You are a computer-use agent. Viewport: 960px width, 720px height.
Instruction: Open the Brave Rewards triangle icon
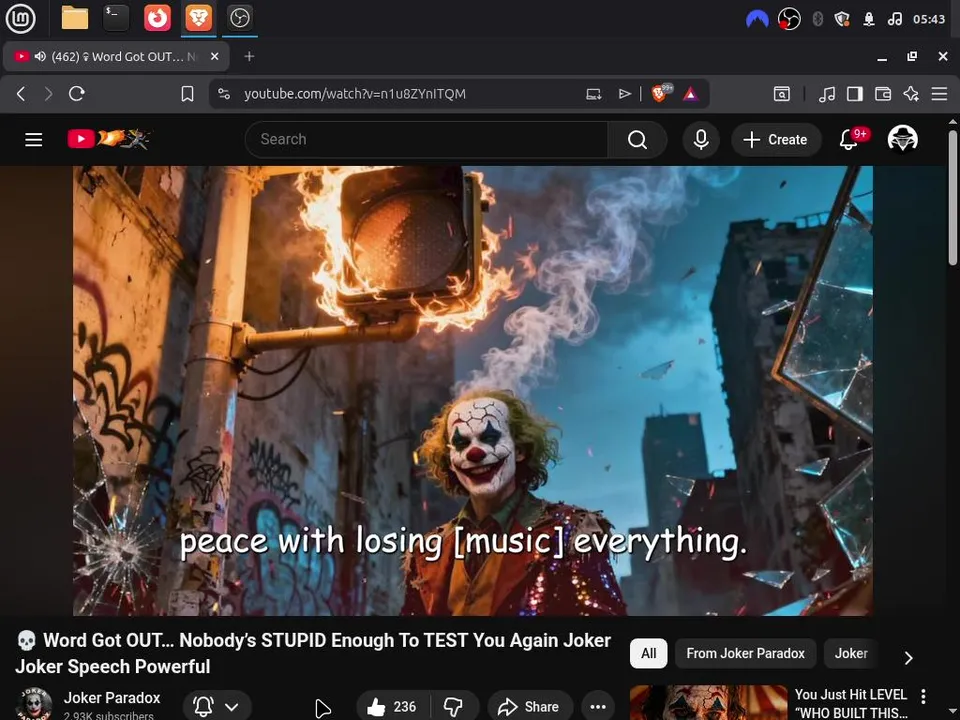click(691, 94)
